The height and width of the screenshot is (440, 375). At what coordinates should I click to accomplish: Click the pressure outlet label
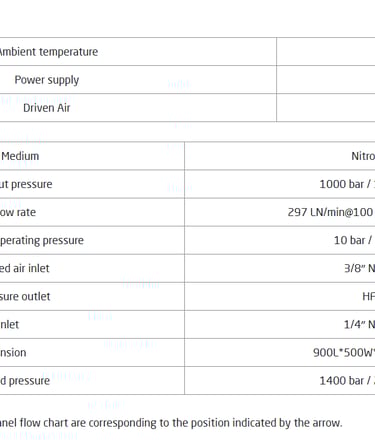click(x=25, y=296)
